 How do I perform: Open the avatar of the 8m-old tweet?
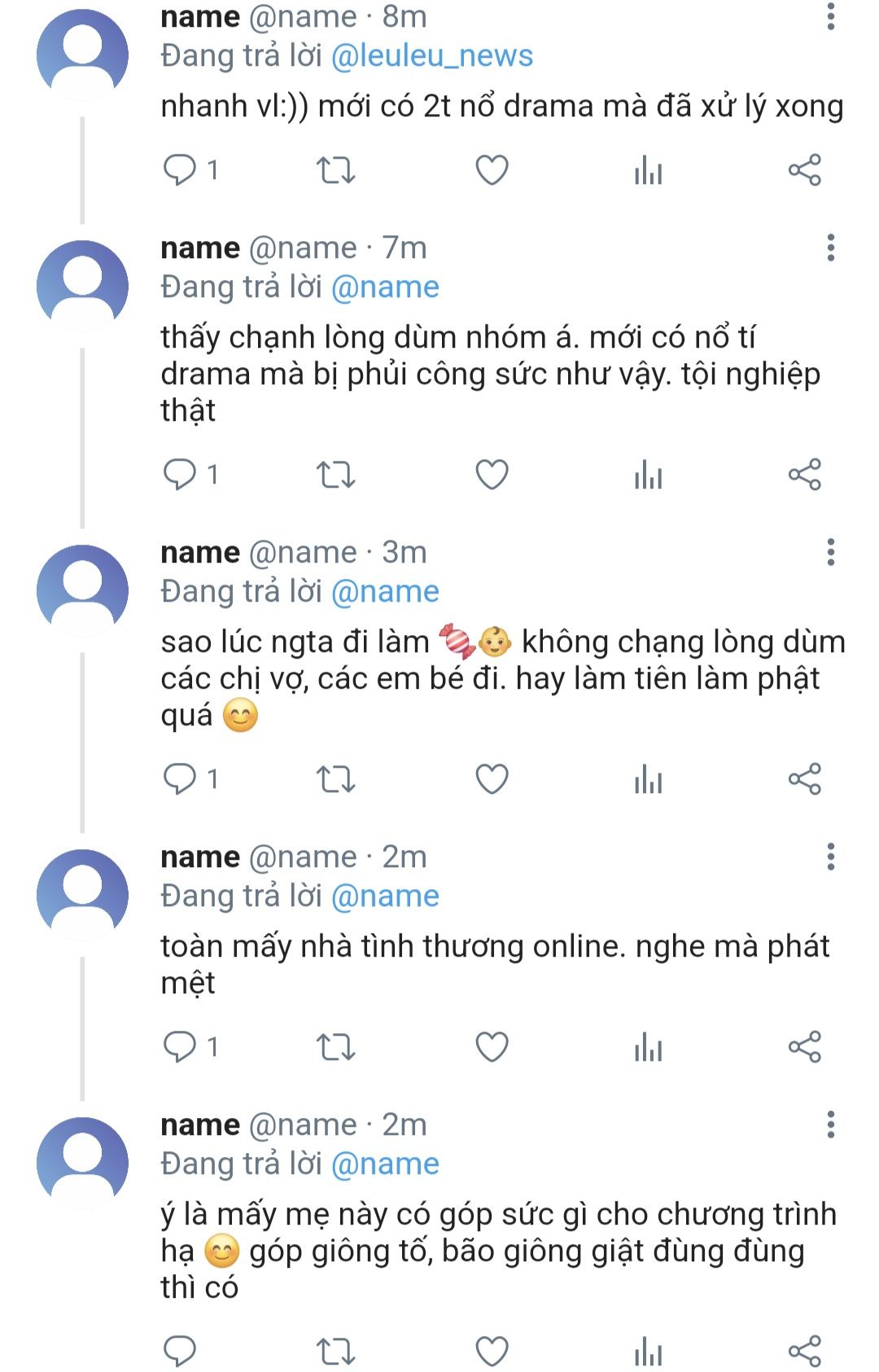point(82,54)
